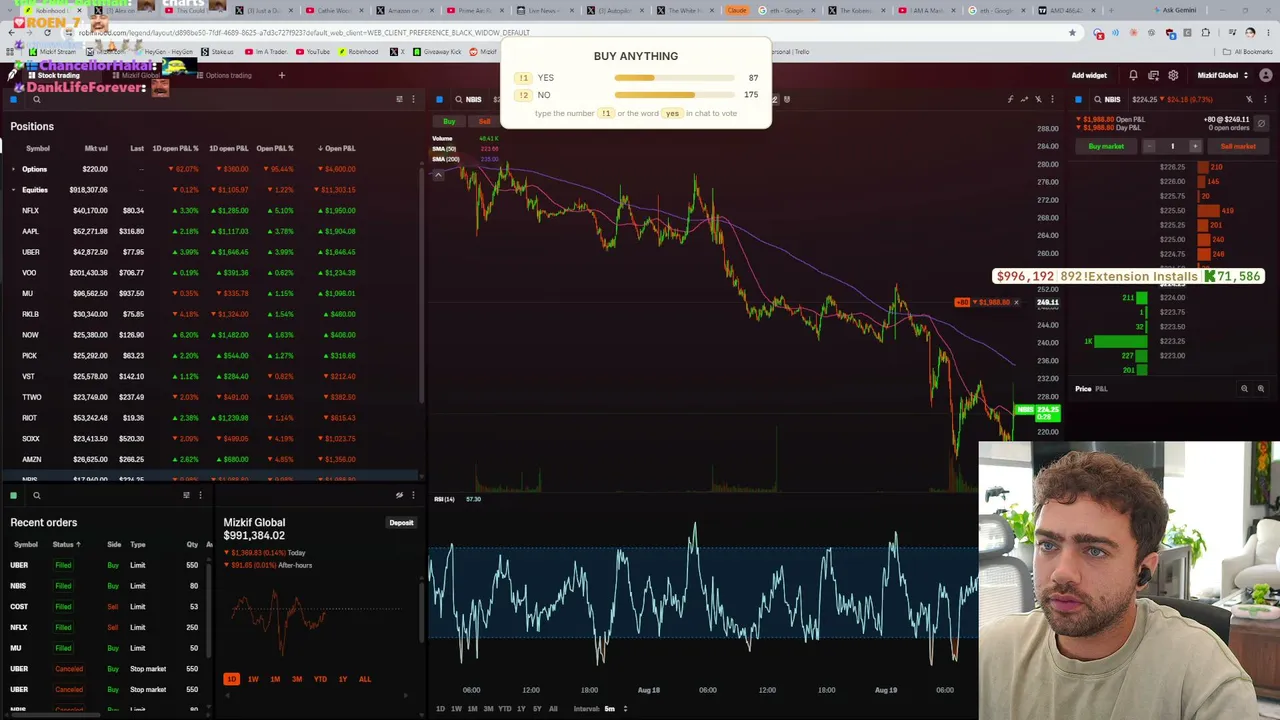Open Recent orders three-dot menu
The height and width of the screenshot is (720, 1280).
200,495
